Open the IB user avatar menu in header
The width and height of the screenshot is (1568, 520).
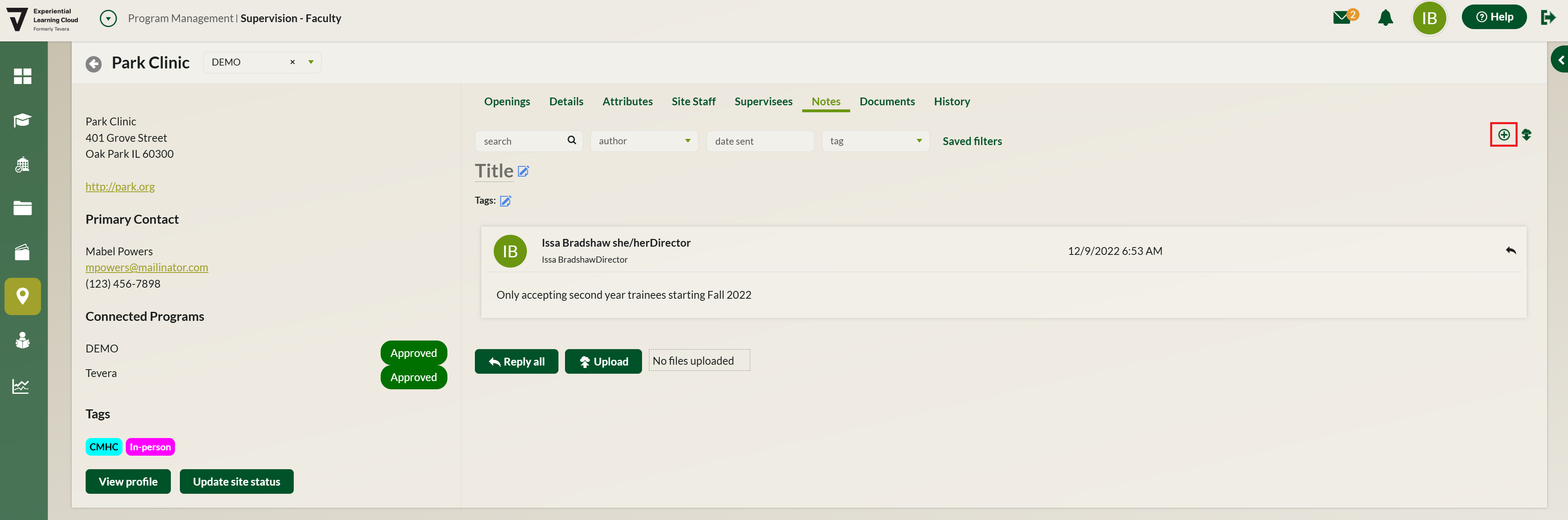(1429, 18)
